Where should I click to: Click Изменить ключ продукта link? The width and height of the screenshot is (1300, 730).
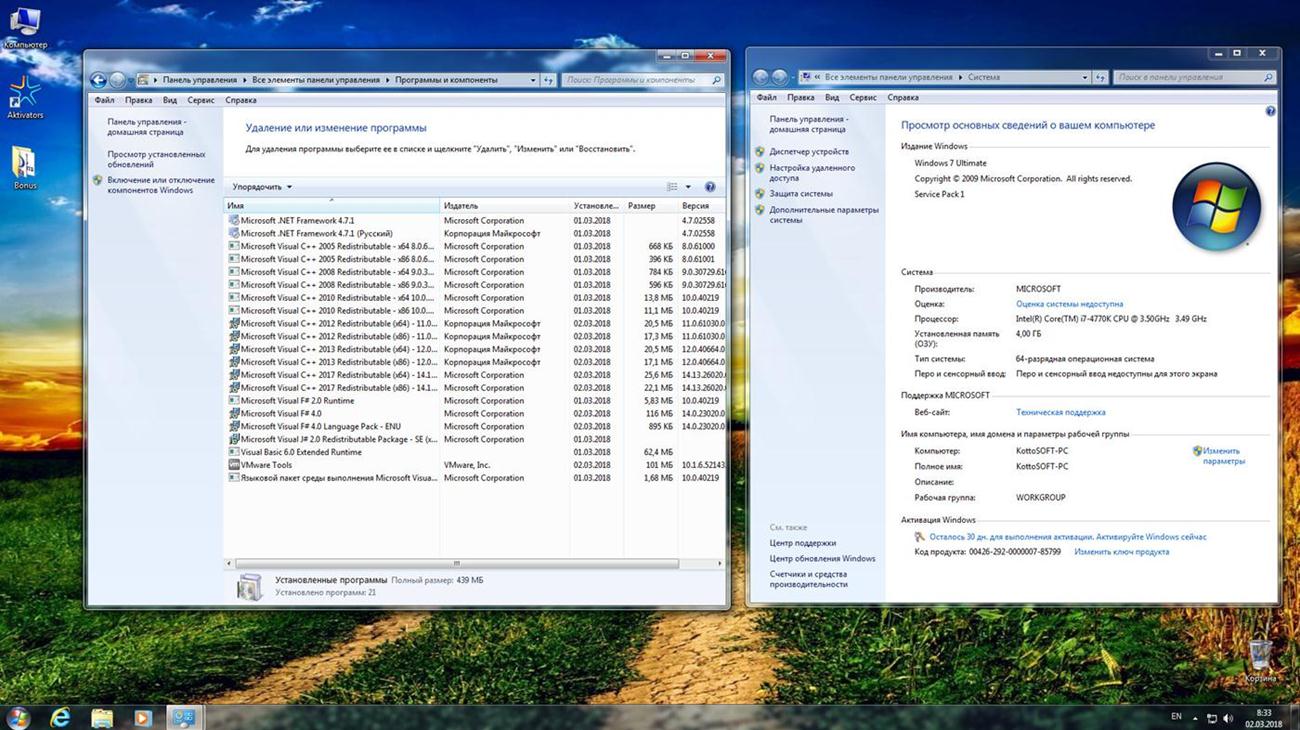[1121, 552]
